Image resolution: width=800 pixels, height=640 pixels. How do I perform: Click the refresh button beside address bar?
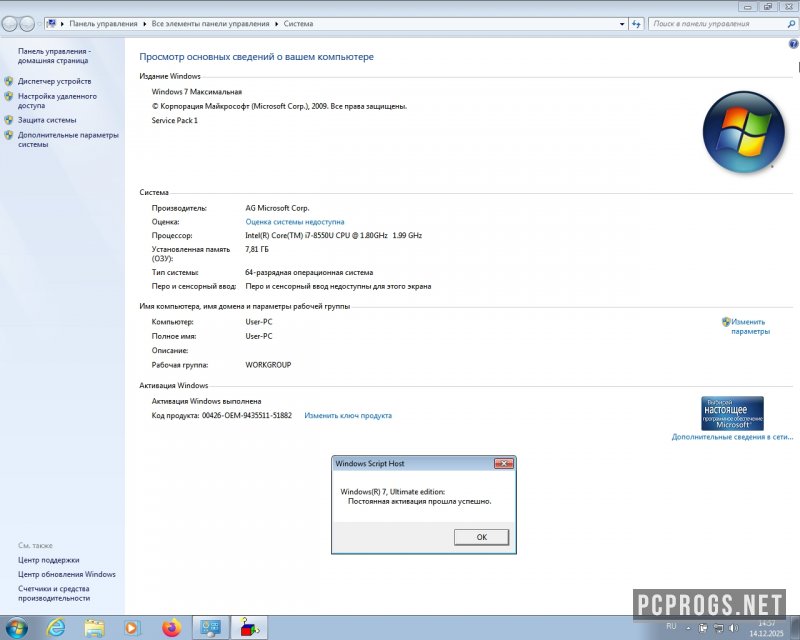coord(636,24)
